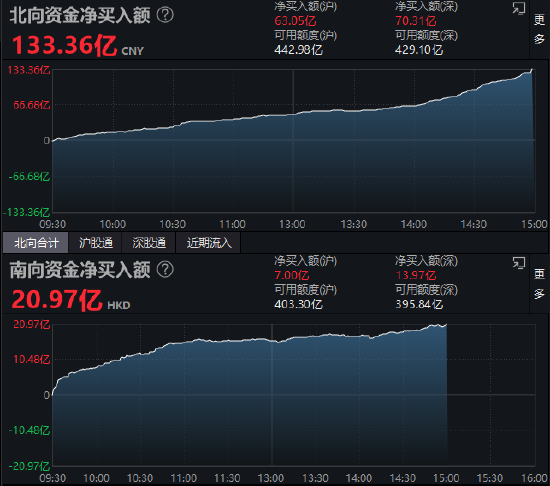The image size is (550, 486).
Task: Select the 北向合计 tab
Action: 35,243
